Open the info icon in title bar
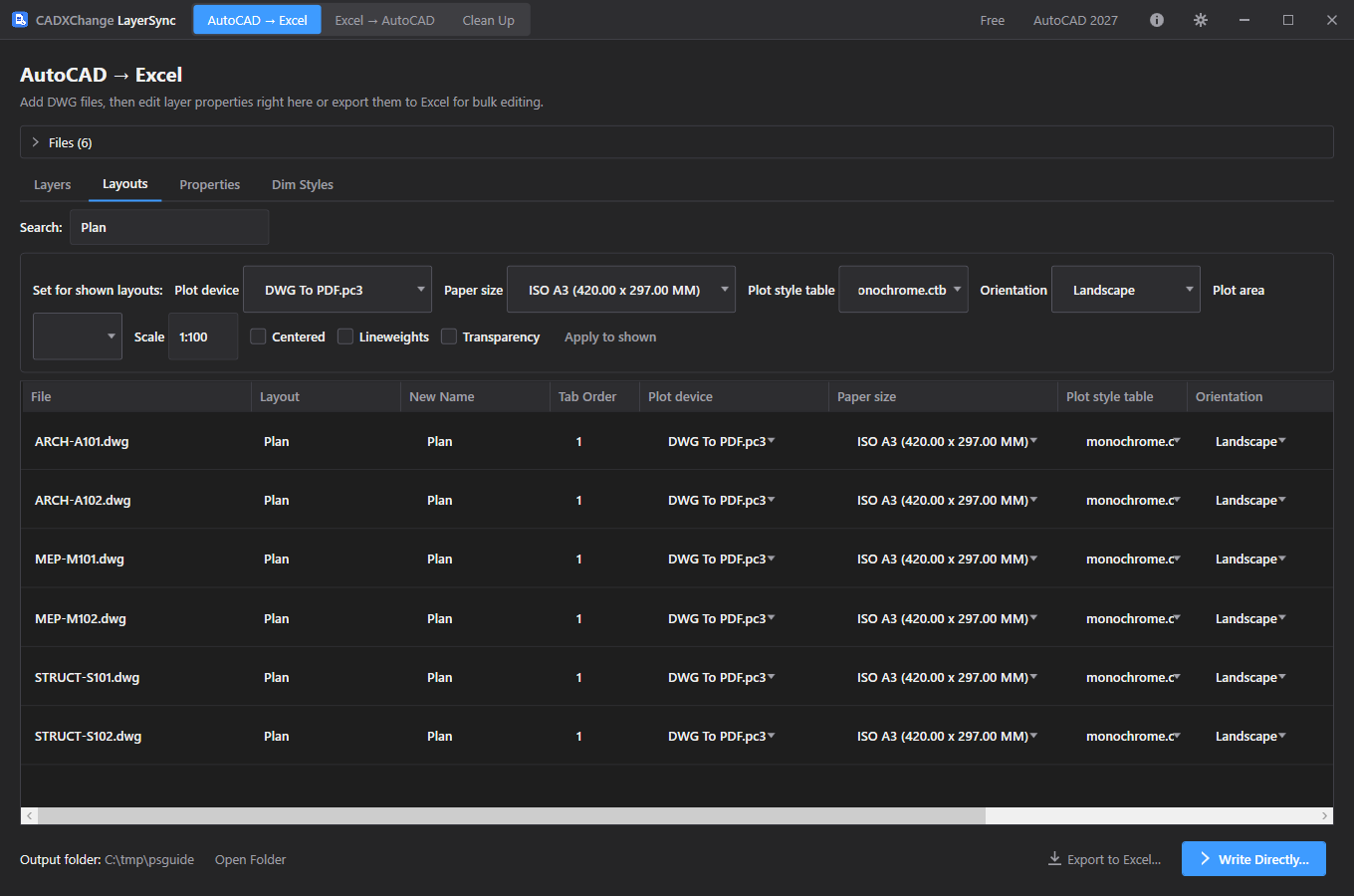 pyautogui.click(x=1157, y=20)
